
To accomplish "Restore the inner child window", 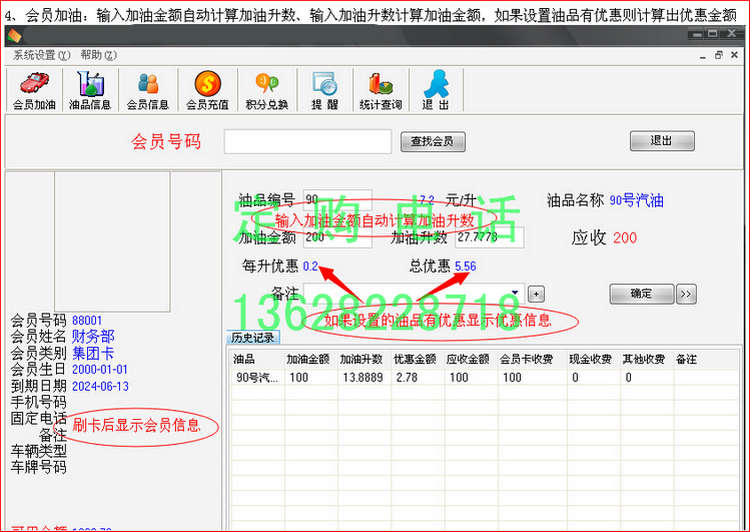I will point(718,55).
